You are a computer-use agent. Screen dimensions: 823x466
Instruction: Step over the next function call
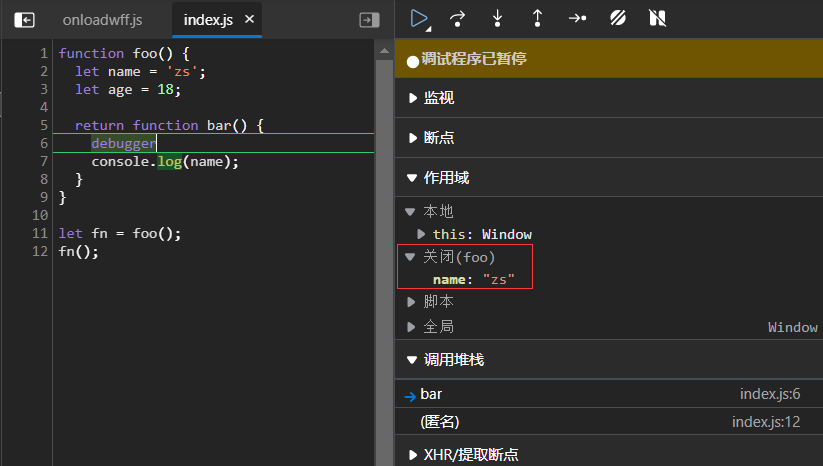tap(458, 19)
